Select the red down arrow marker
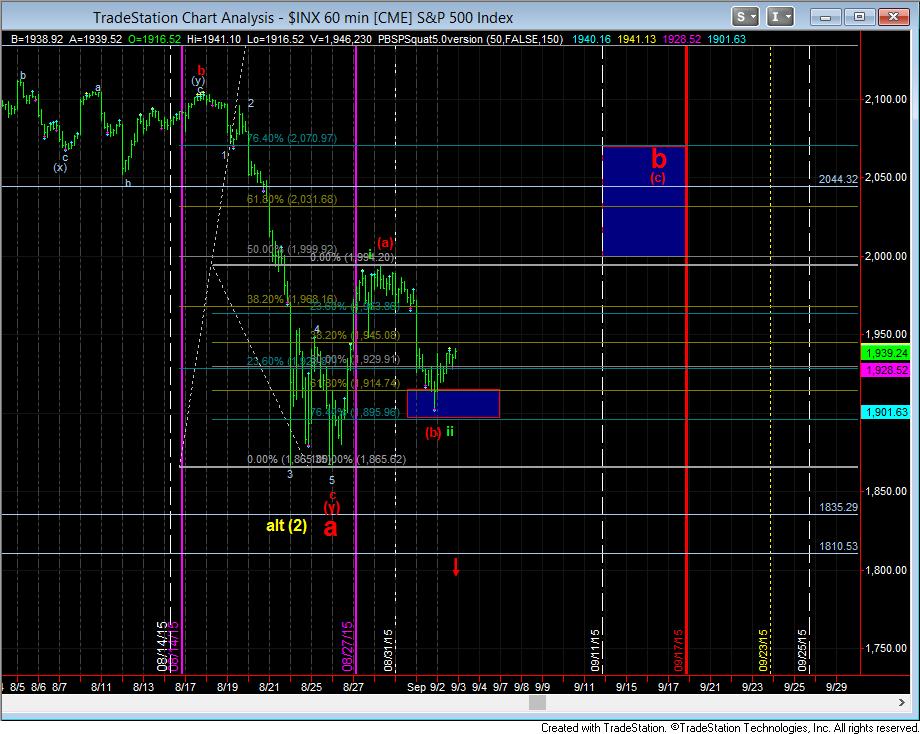920x734 pixels. (455, 567)
